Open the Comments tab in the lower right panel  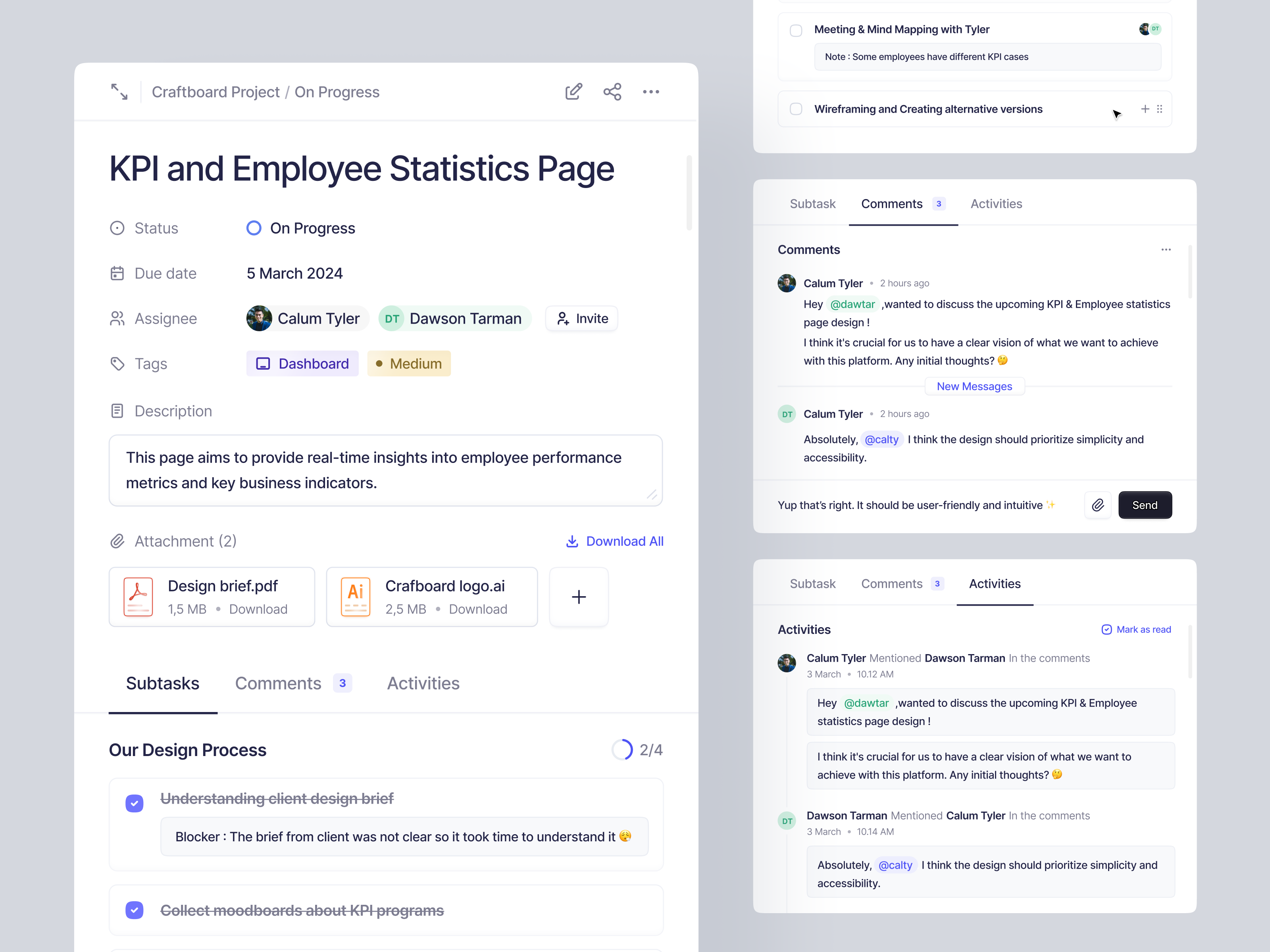click(892, 583)
